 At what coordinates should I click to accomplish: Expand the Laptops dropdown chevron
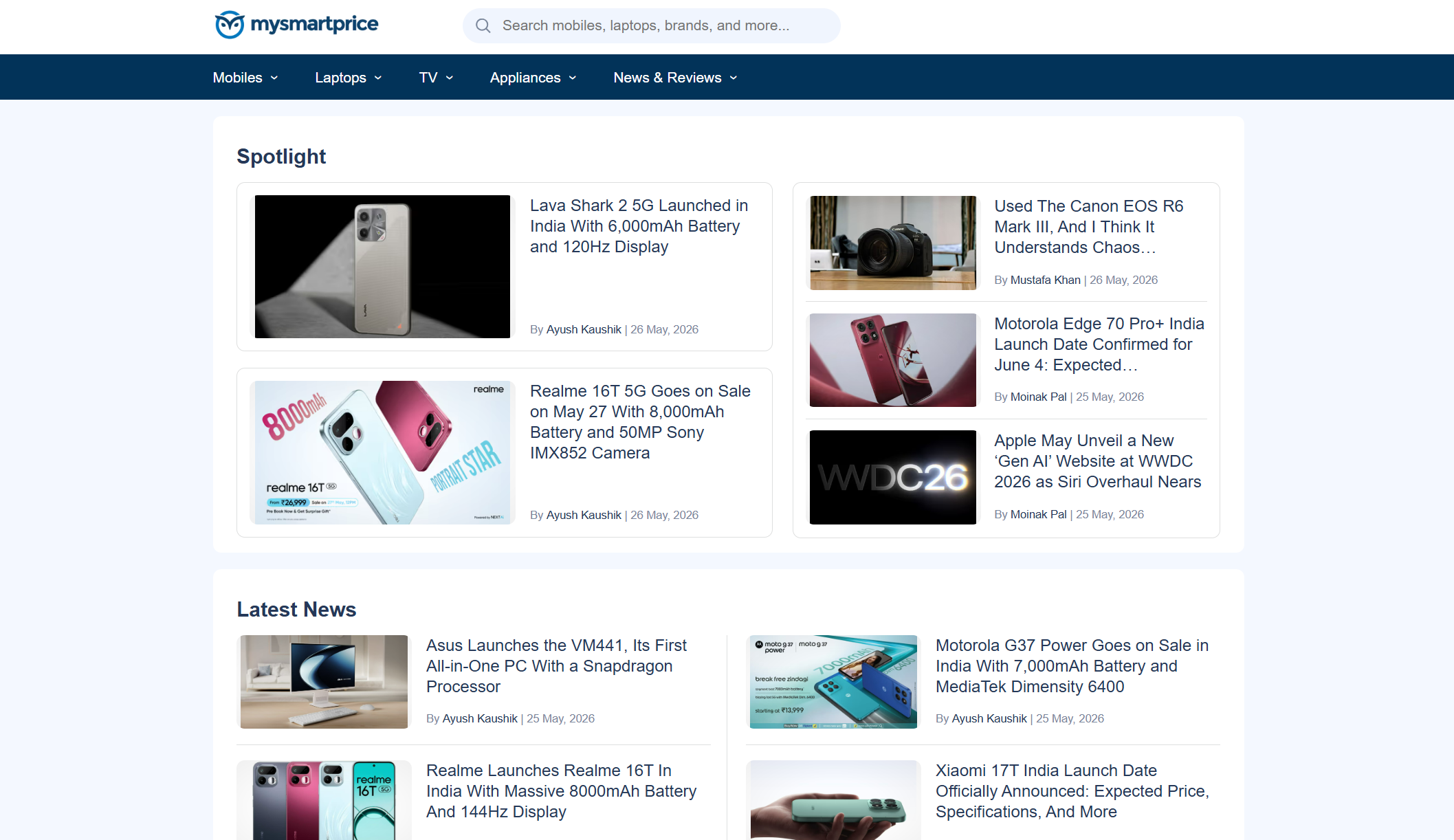[x=378, y=78]
